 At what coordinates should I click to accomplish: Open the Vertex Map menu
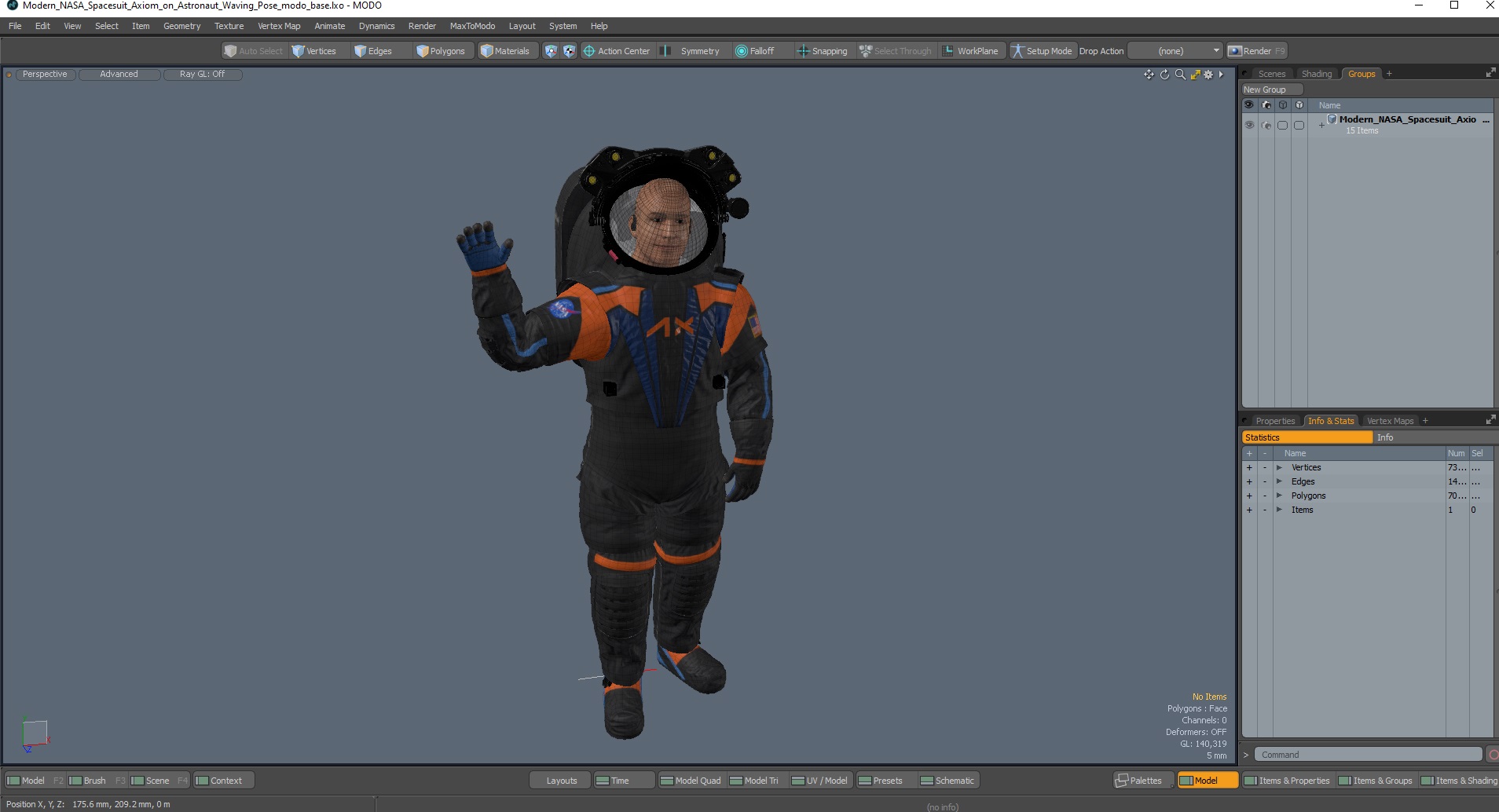click(x=279, y=26)
